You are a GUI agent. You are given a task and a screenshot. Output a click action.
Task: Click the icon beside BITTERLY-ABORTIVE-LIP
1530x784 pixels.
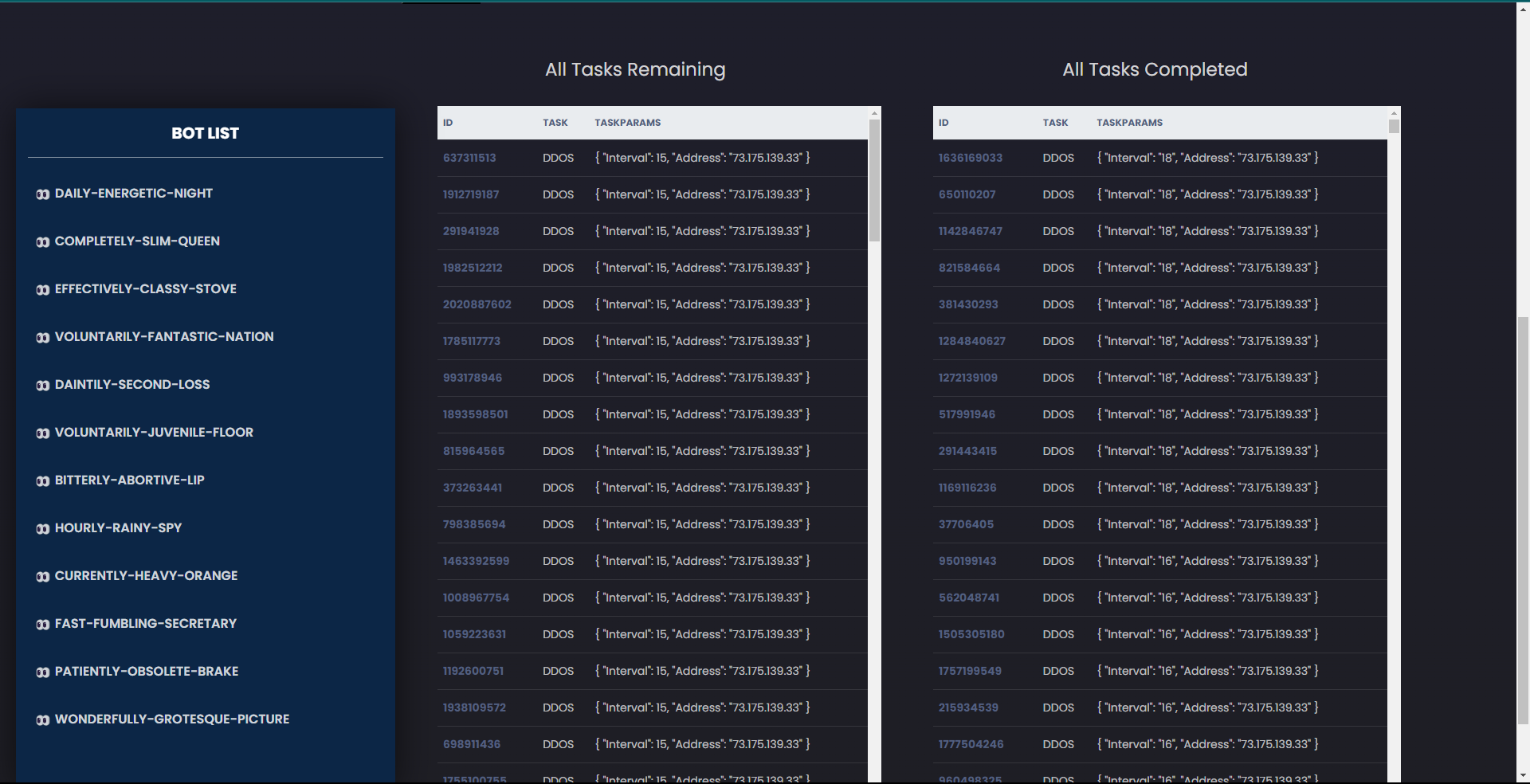click(x=43, y=481)
